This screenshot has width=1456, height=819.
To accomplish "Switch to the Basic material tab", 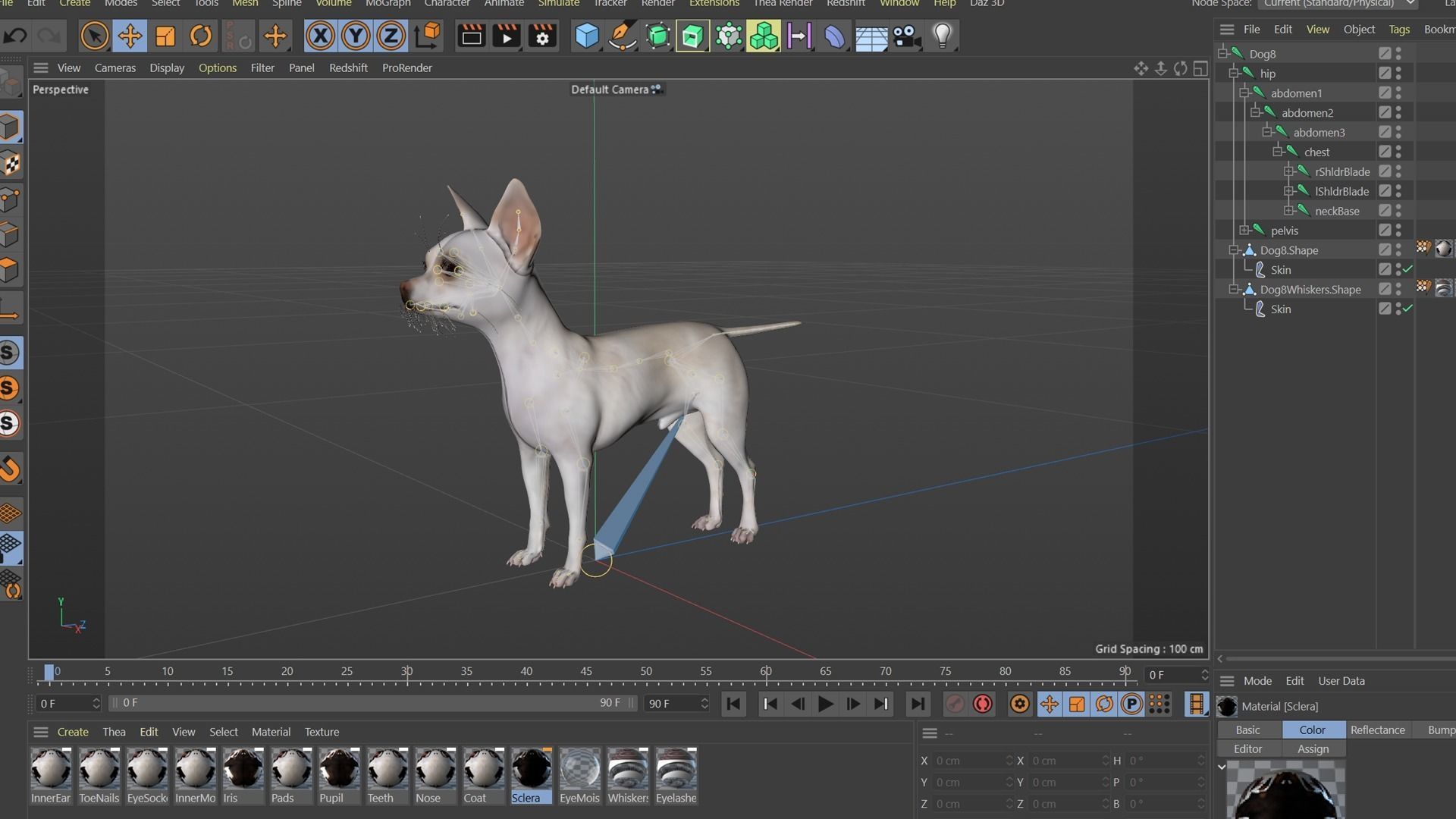I will (x=1248, y=730).
